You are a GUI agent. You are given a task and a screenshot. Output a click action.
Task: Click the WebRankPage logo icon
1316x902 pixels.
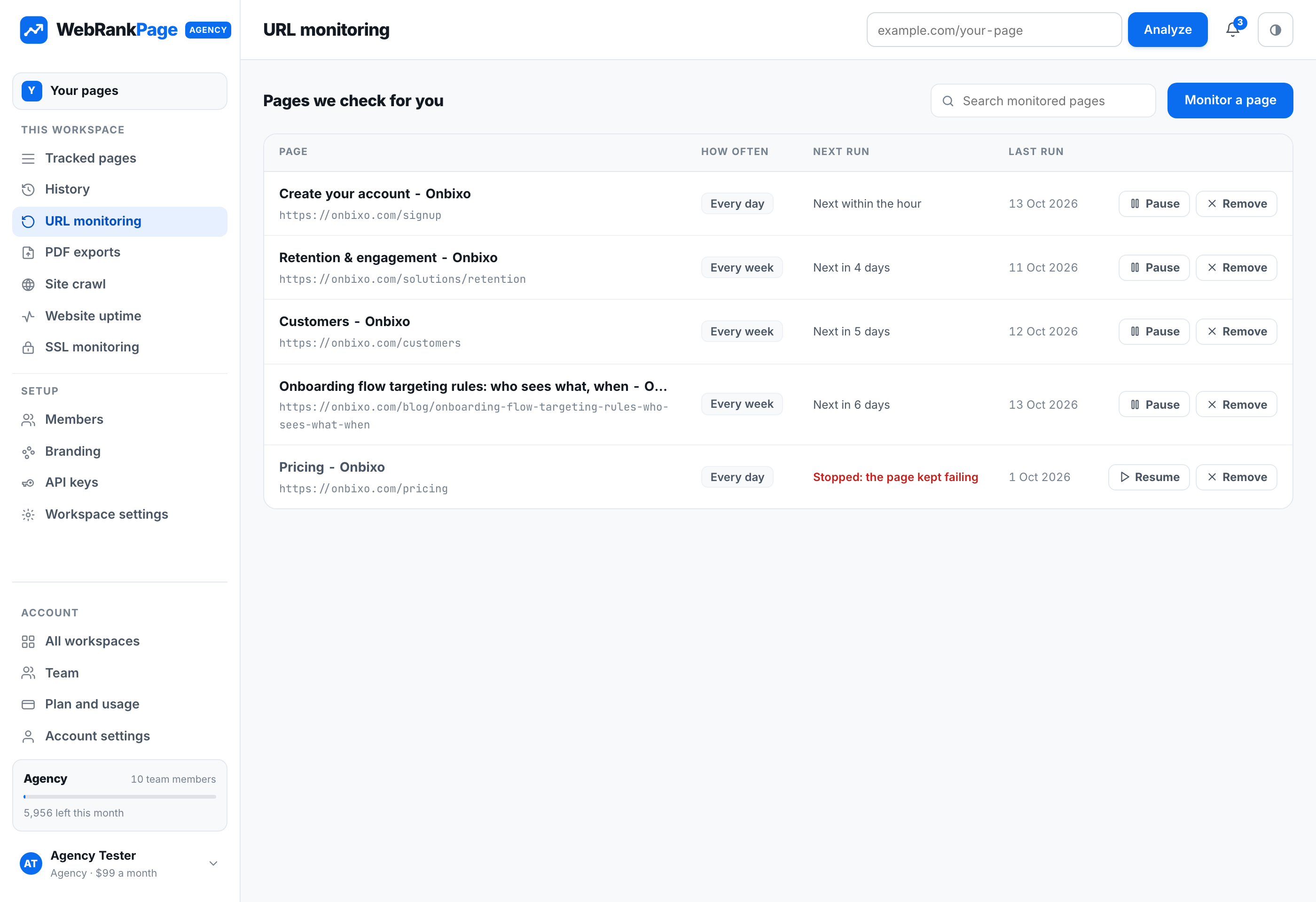click(x=33, y=30)
